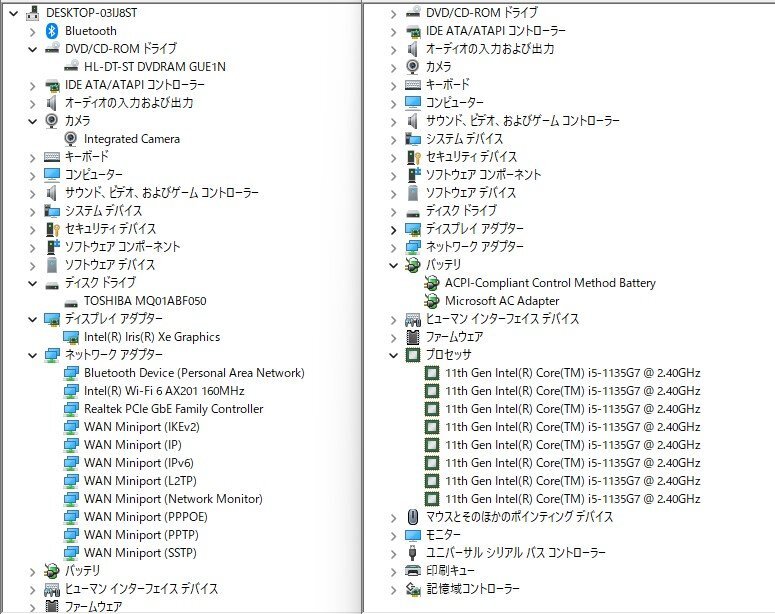Click the DESKTOP-03IJ8ST computer root icon

click(33, 13)
